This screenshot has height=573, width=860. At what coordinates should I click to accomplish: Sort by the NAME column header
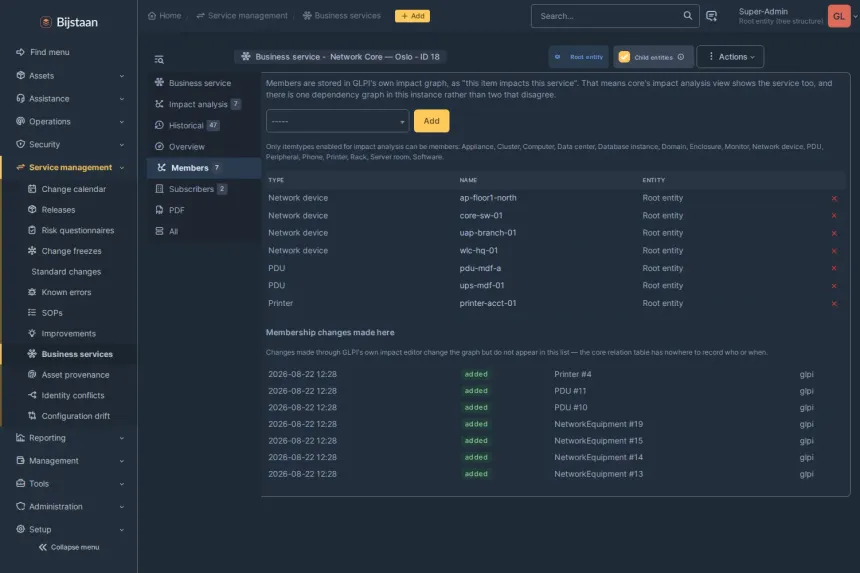pyautogui.click(x=468, y=180)
